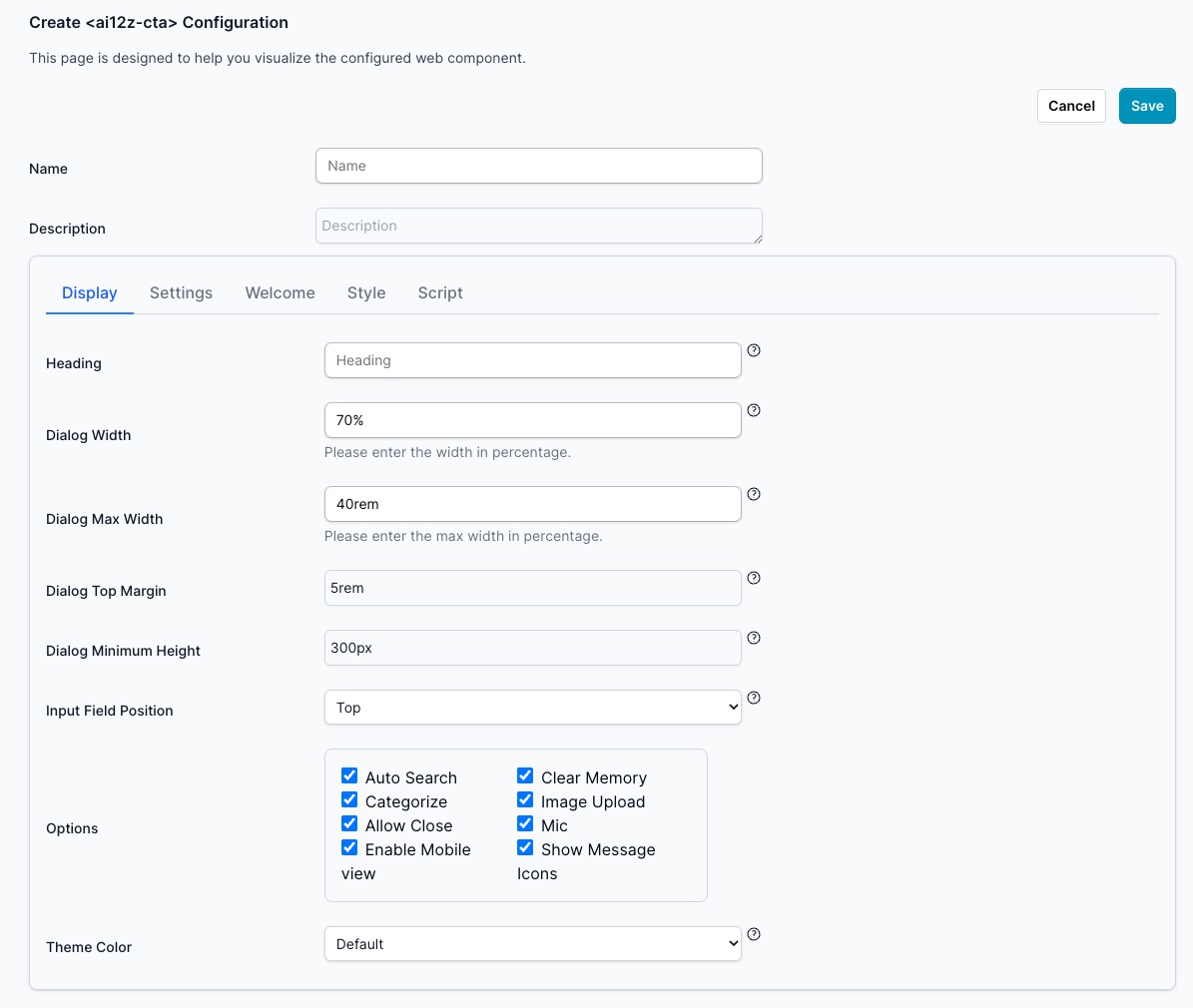This screenshot has width=1193, height=1008.
Task: Open help tooltip for Dialog Max Width
Action: [x=754, y=494]
